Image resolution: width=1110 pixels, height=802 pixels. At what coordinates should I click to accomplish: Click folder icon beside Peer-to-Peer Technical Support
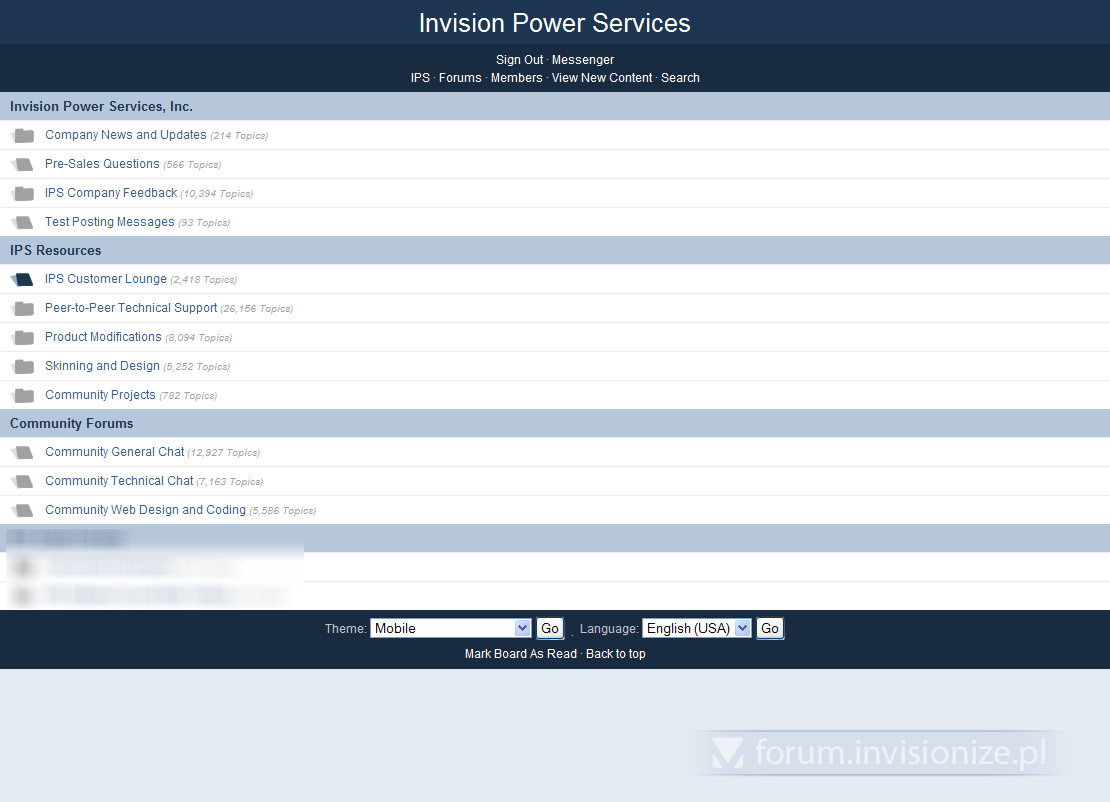point(23,309)
